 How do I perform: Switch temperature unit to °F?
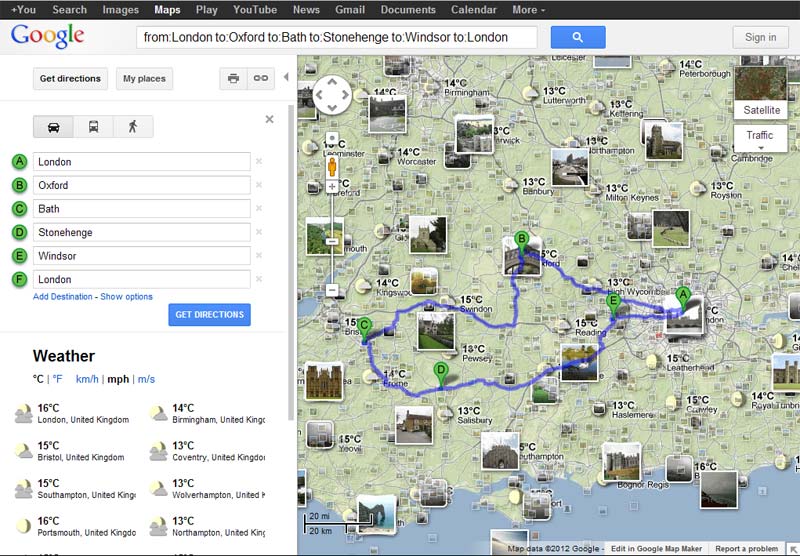[57, 379]
